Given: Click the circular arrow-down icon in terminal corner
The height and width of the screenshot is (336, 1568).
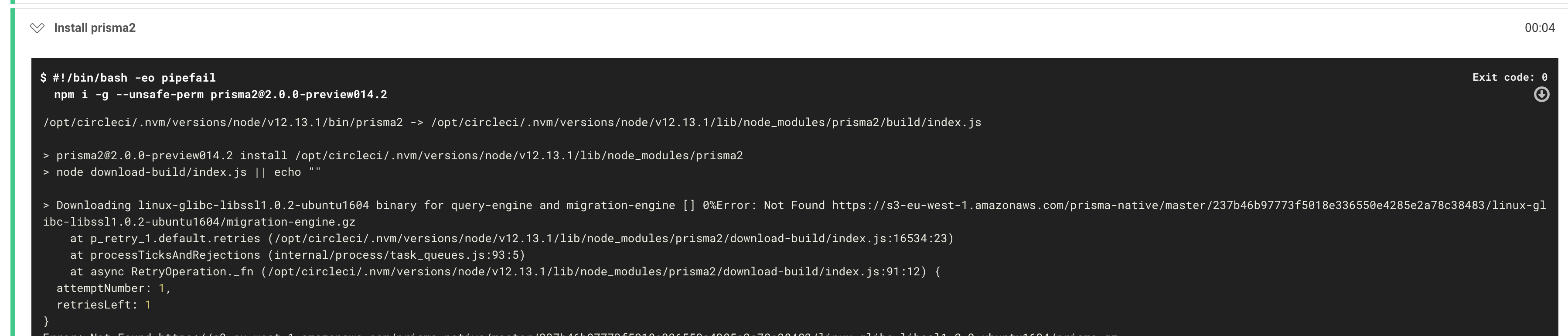Looking at the screenshot, I should click(1542, 94).
